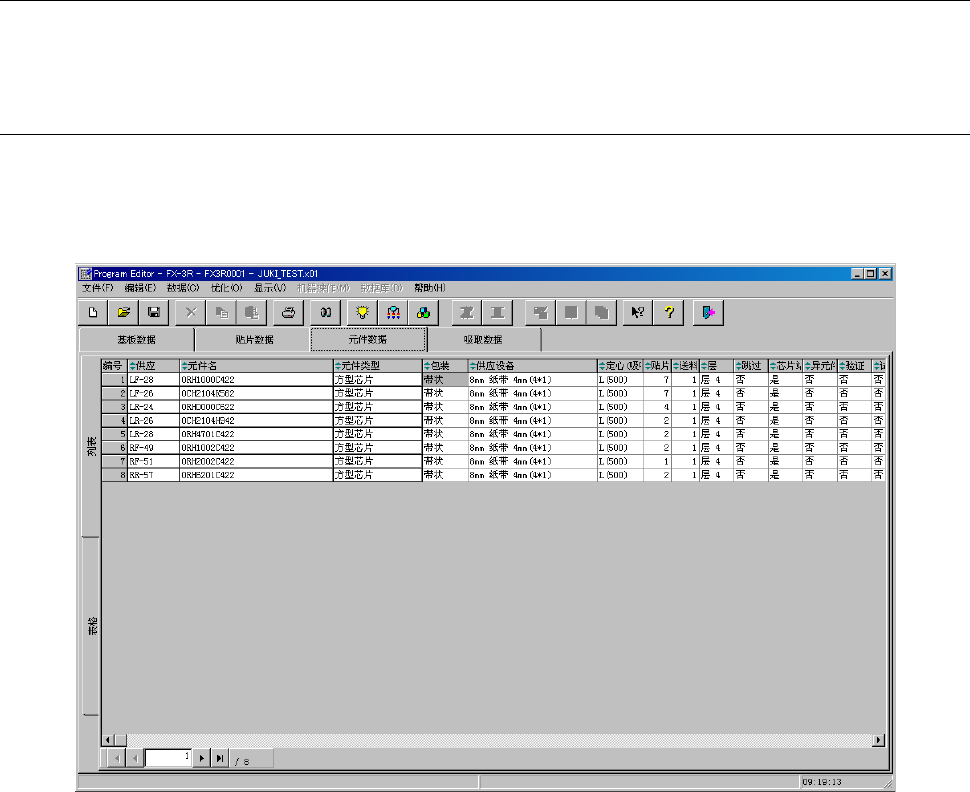Image resolution: width=970 pixels, height=792 pixels.
Task: Sort by the 元件名 column header
Action: click(x=256, y=366)
